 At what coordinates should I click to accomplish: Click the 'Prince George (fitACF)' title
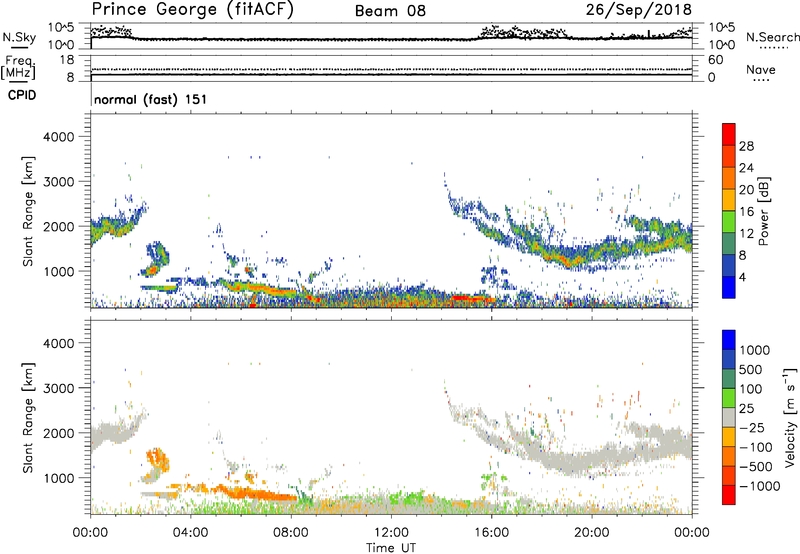pyautogui.click(x=193, y=9)
